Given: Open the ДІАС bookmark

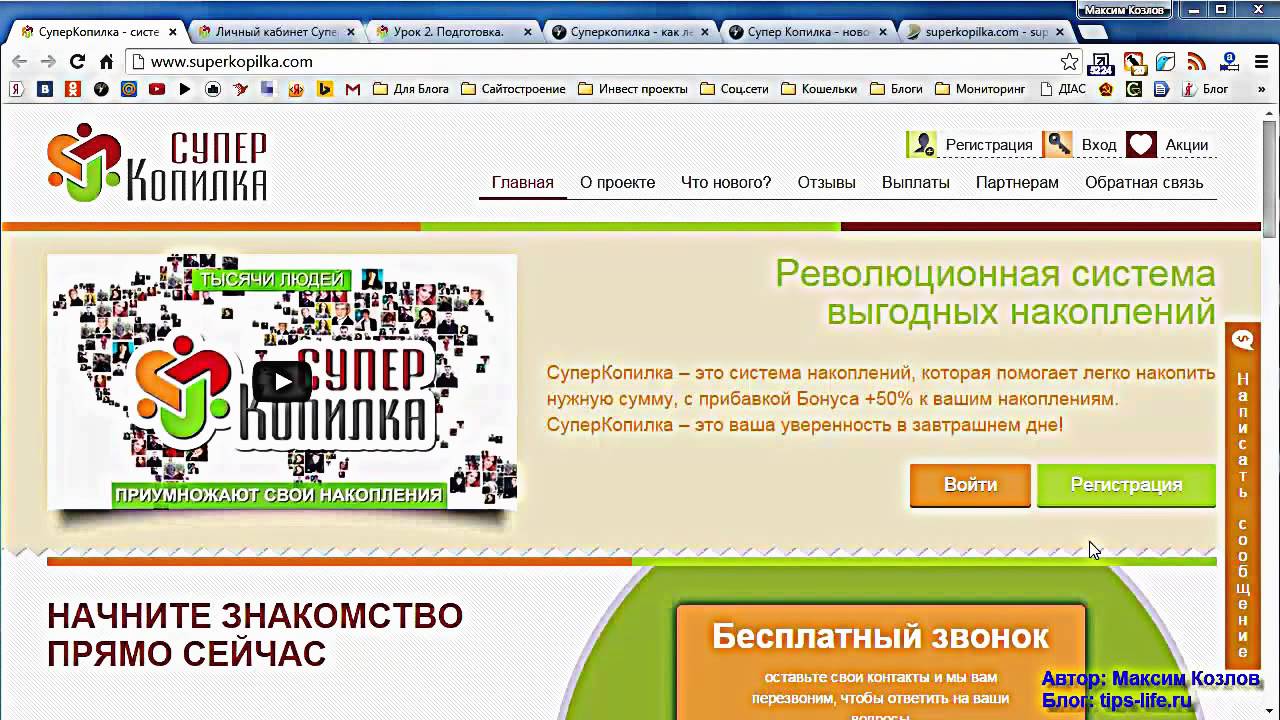Looking at the screenshot, I should point(1063,89).
